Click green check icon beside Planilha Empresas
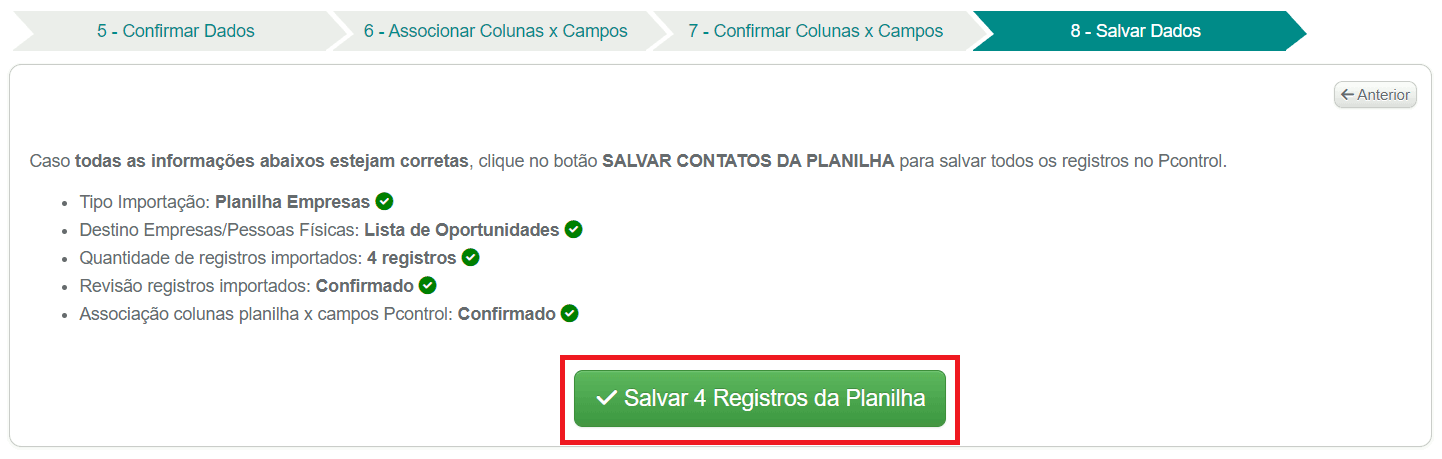The width and height of the screenshot is (1442, 459). 384,201
